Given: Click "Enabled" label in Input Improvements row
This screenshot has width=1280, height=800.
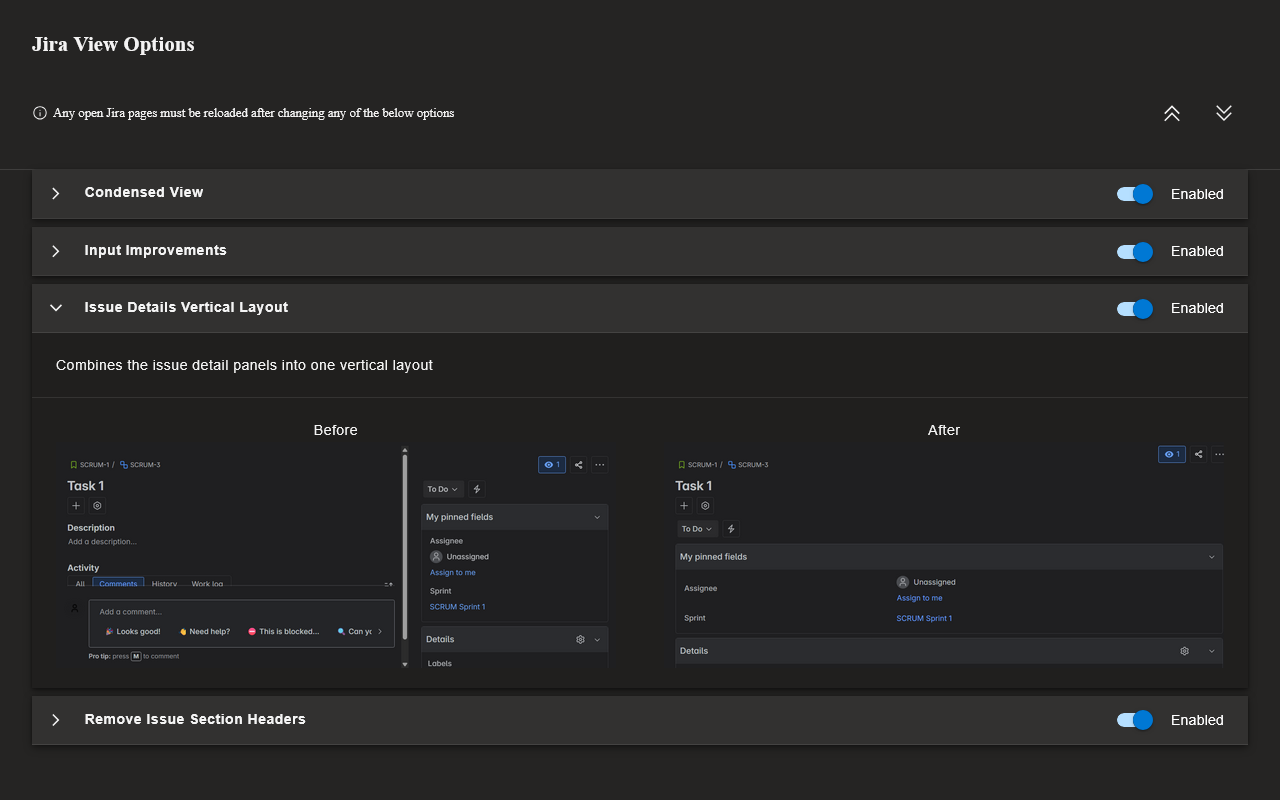Looking at the screenshot, I should pos(1197,251).
